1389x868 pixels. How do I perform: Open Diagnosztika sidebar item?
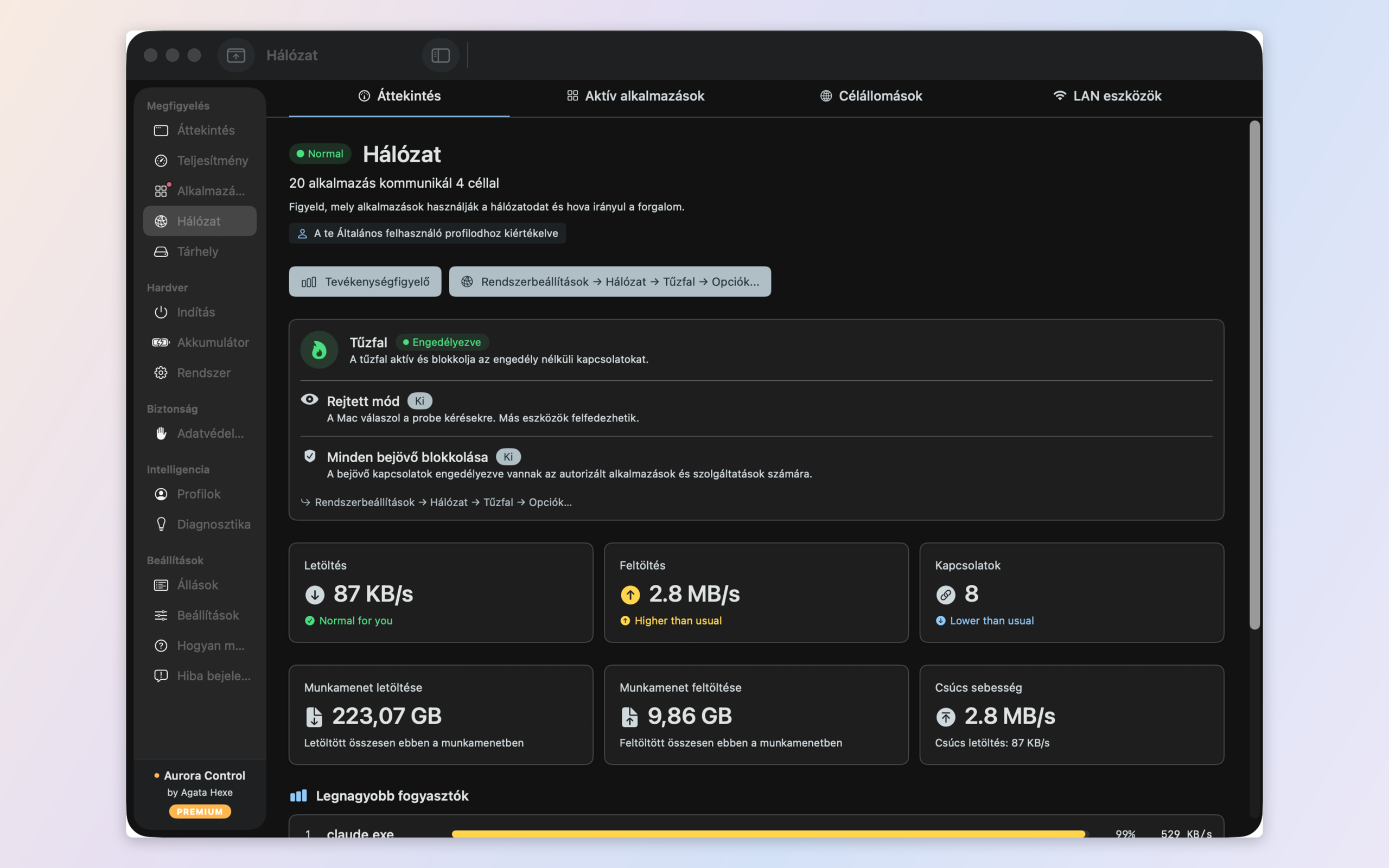(200, 524)
